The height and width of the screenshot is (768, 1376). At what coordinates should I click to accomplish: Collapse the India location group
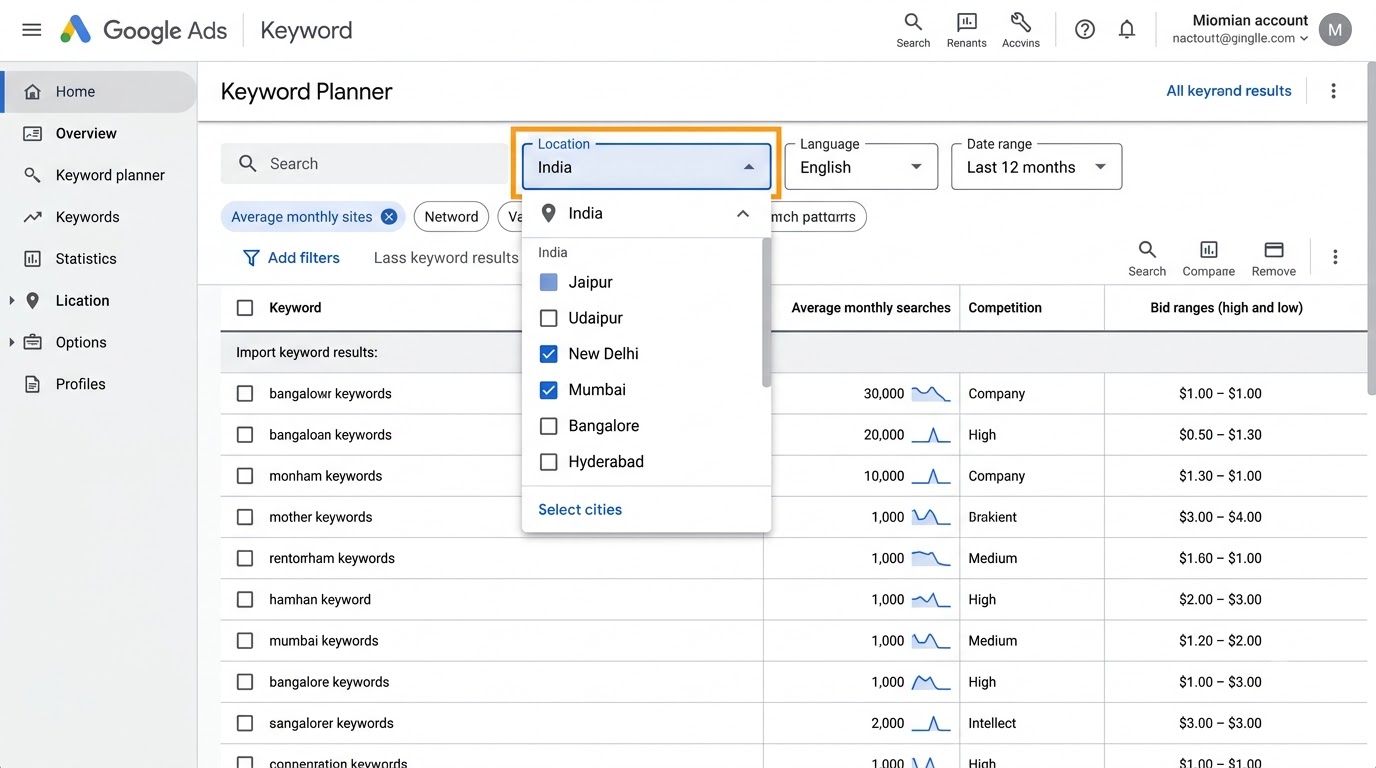pos(743,213)
